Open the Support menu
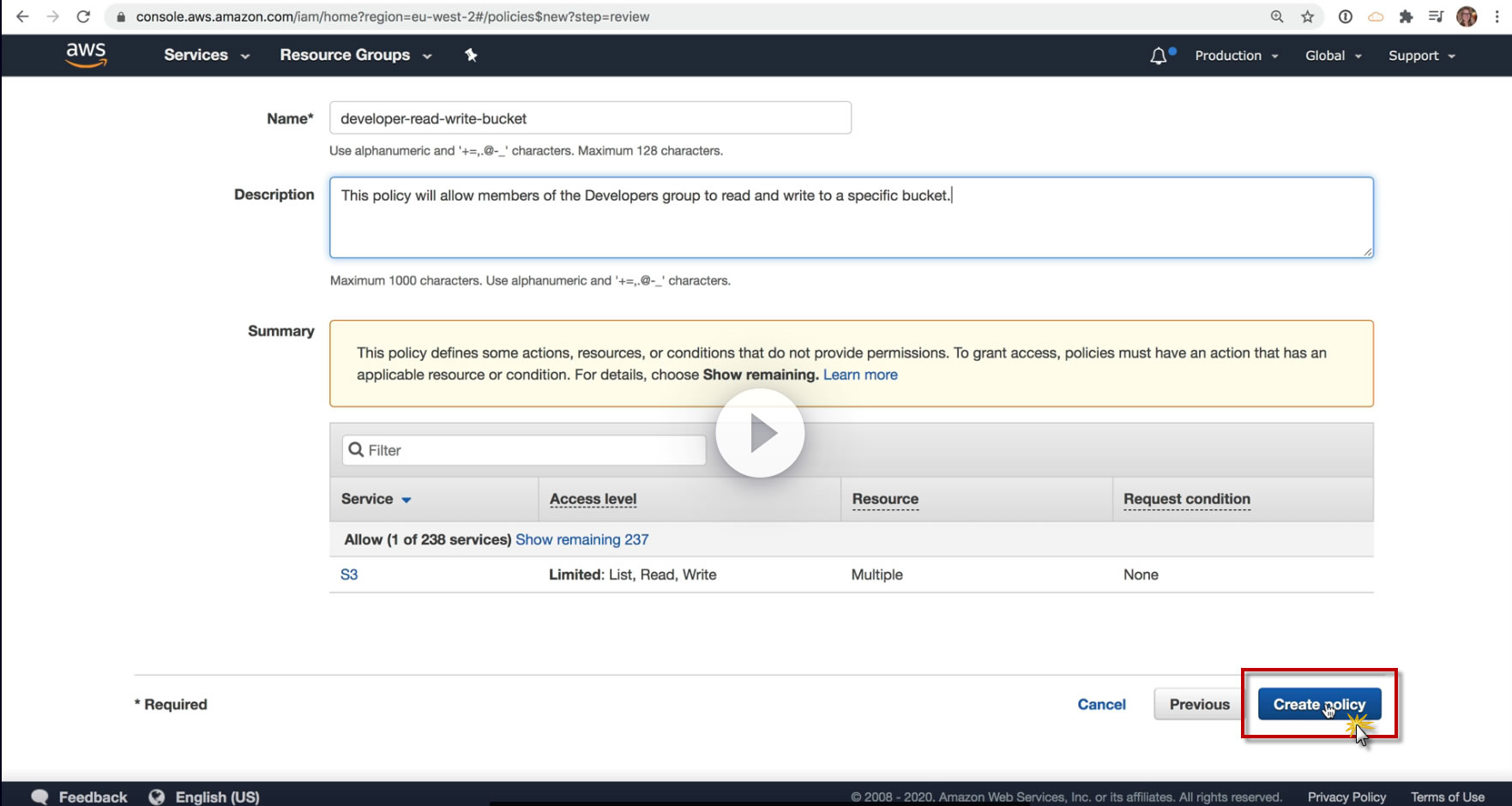 coord(1421,56)
